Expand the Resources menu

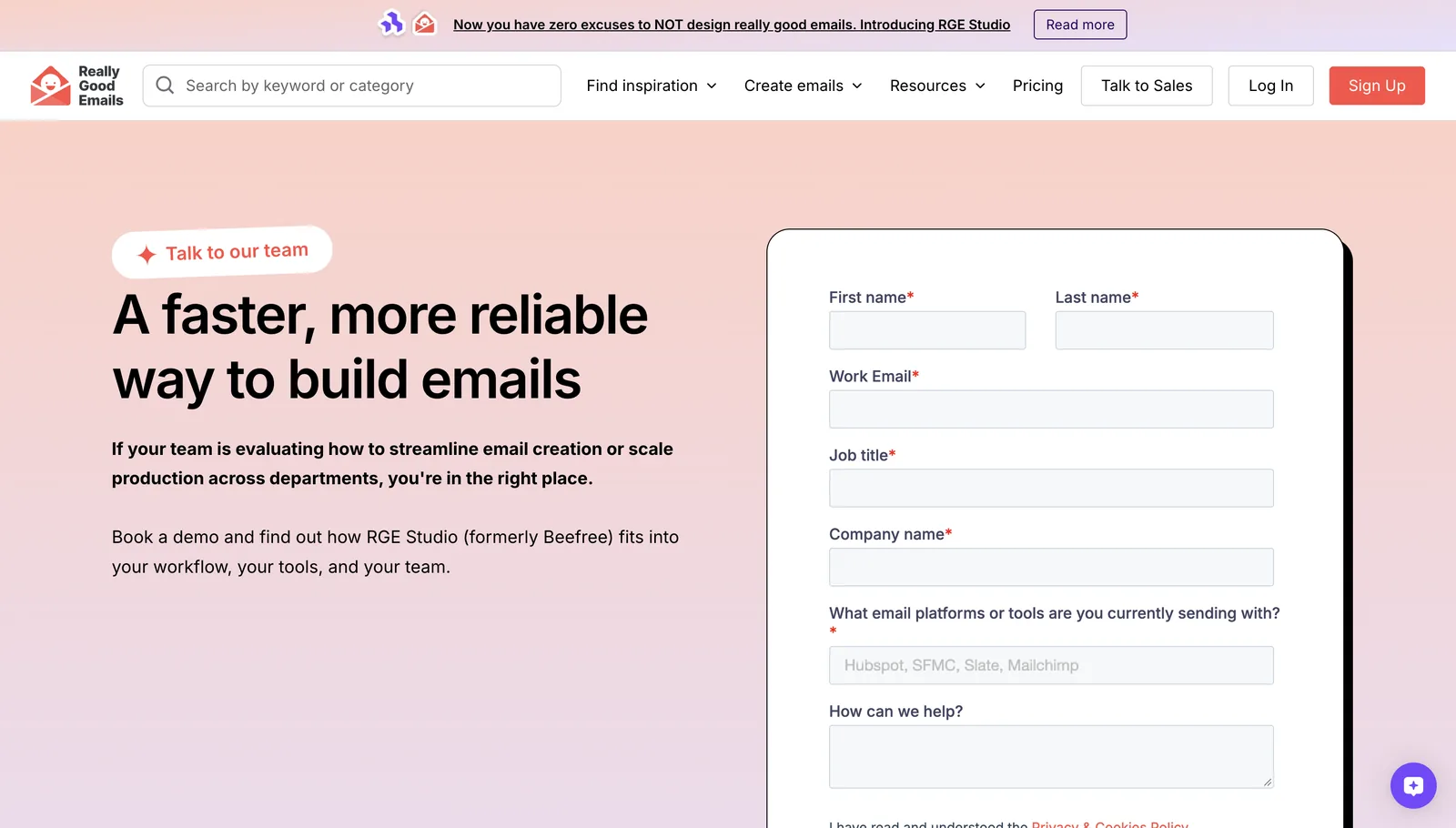click(x=937, y=86)
